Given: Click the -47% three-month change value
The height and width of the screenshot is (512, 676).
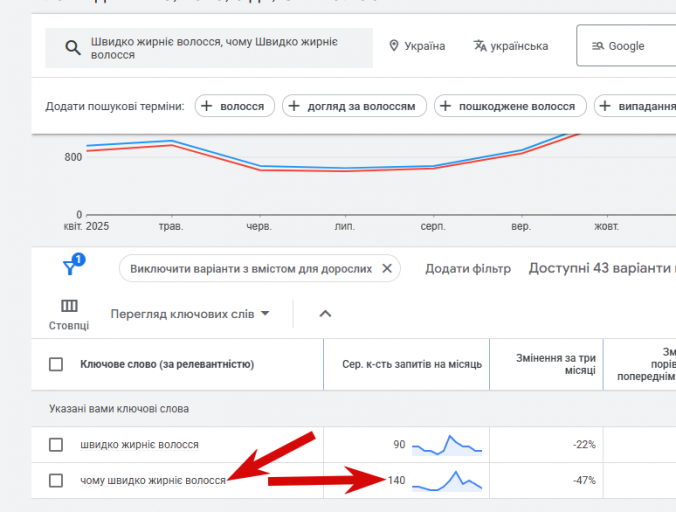Looking at the screenshot, I should pyautogui.click(x=584, y=480).
